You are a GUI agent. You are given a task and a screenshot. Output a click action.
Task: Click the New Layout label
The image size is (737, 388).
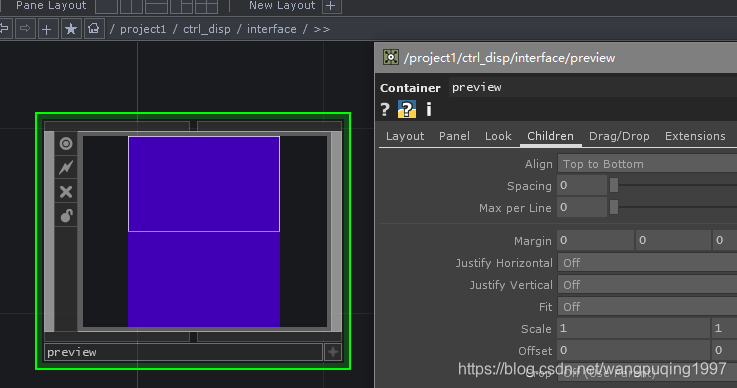coord(282,6)
